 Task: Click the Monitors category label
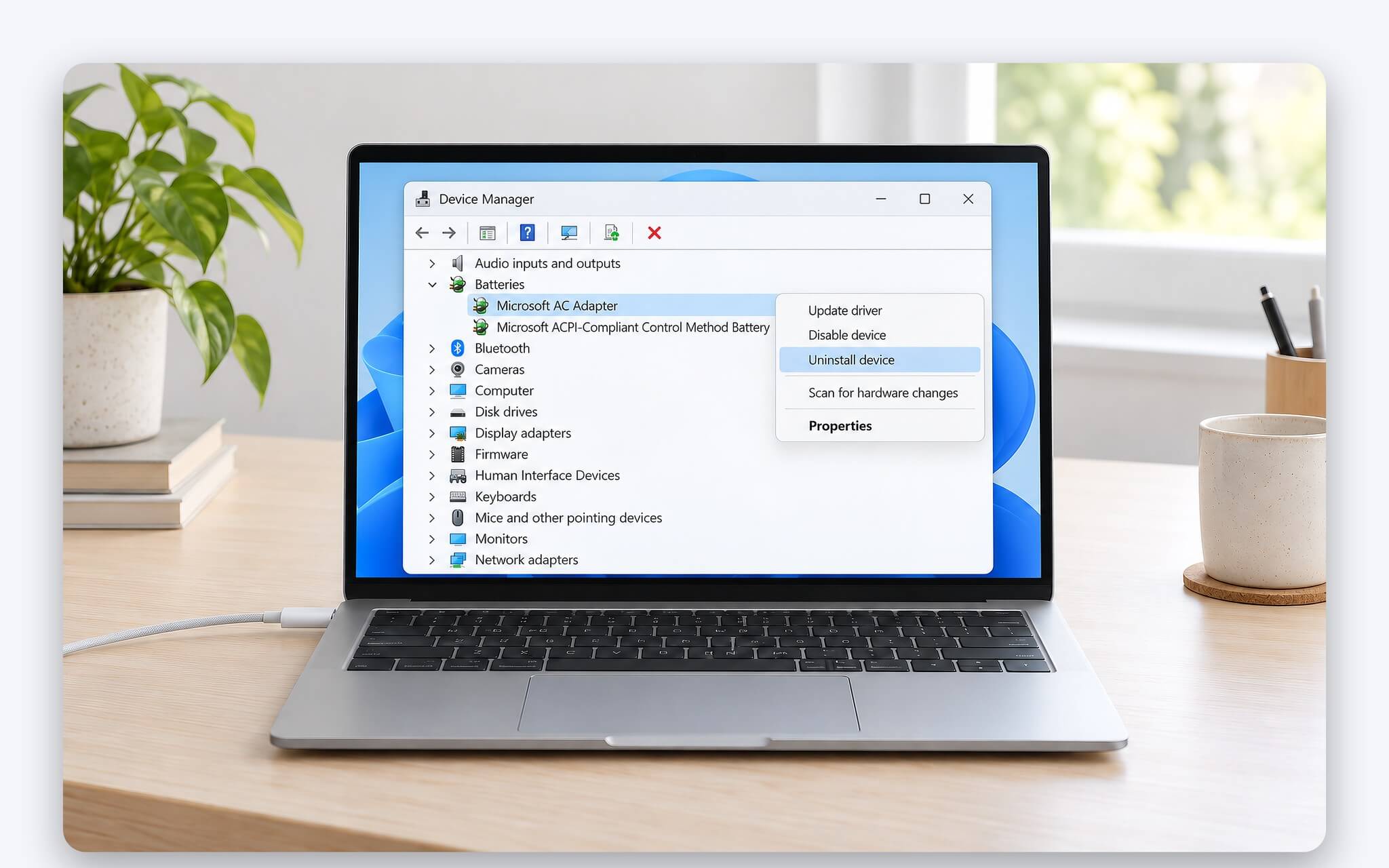501,539
